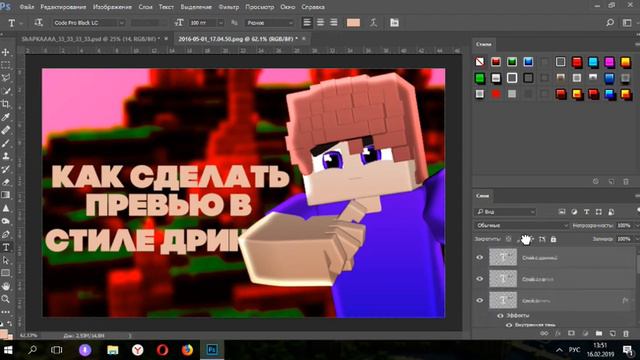Screen dimensions: 640x360
Task: Select the Hand tool in toolbox
Action: point(6,286)
